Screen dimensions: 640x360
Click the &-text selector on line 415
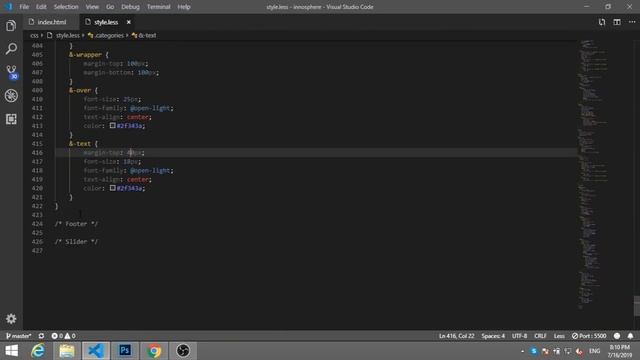point(80,144)
